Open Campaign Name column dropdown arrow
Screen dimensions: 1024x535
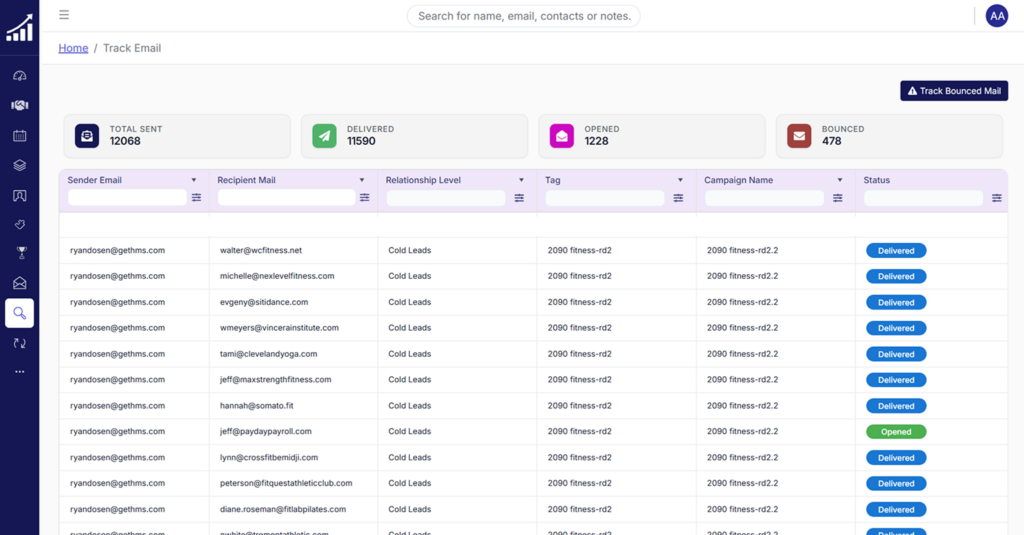(840, 180)
